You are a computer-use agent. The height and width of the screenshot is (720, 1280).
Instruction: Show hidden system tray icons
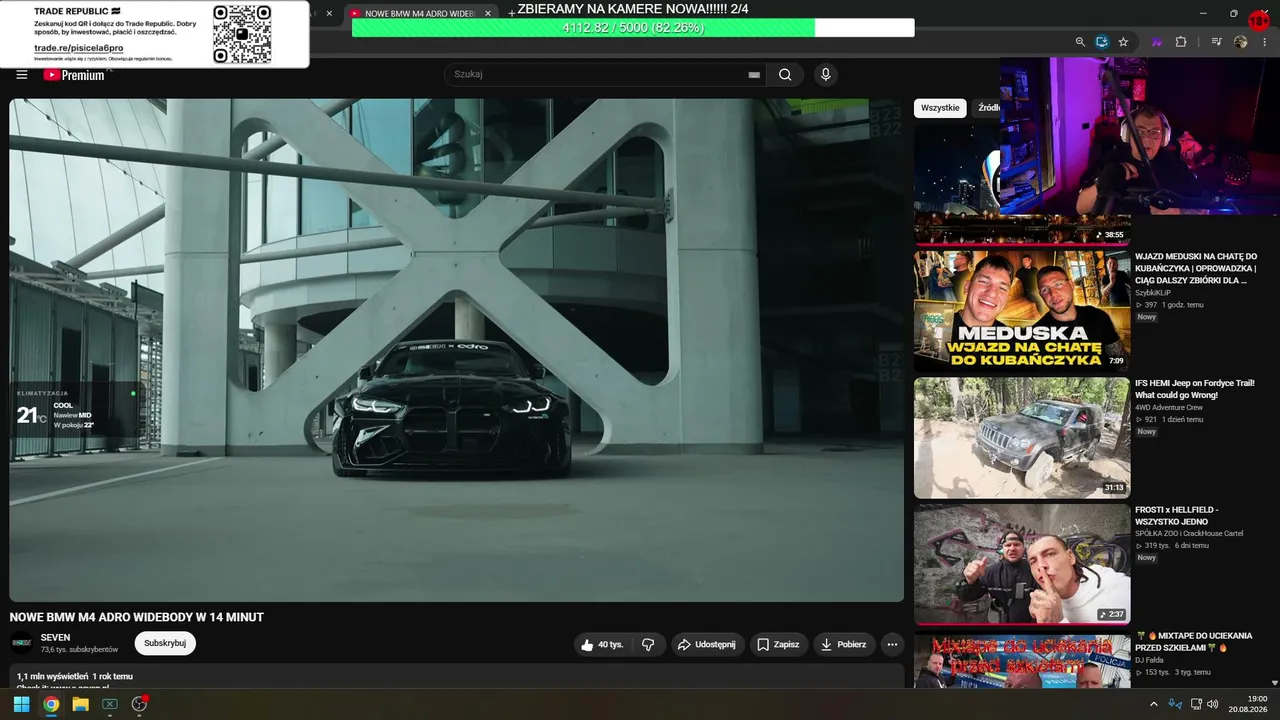click(1154, 704)
